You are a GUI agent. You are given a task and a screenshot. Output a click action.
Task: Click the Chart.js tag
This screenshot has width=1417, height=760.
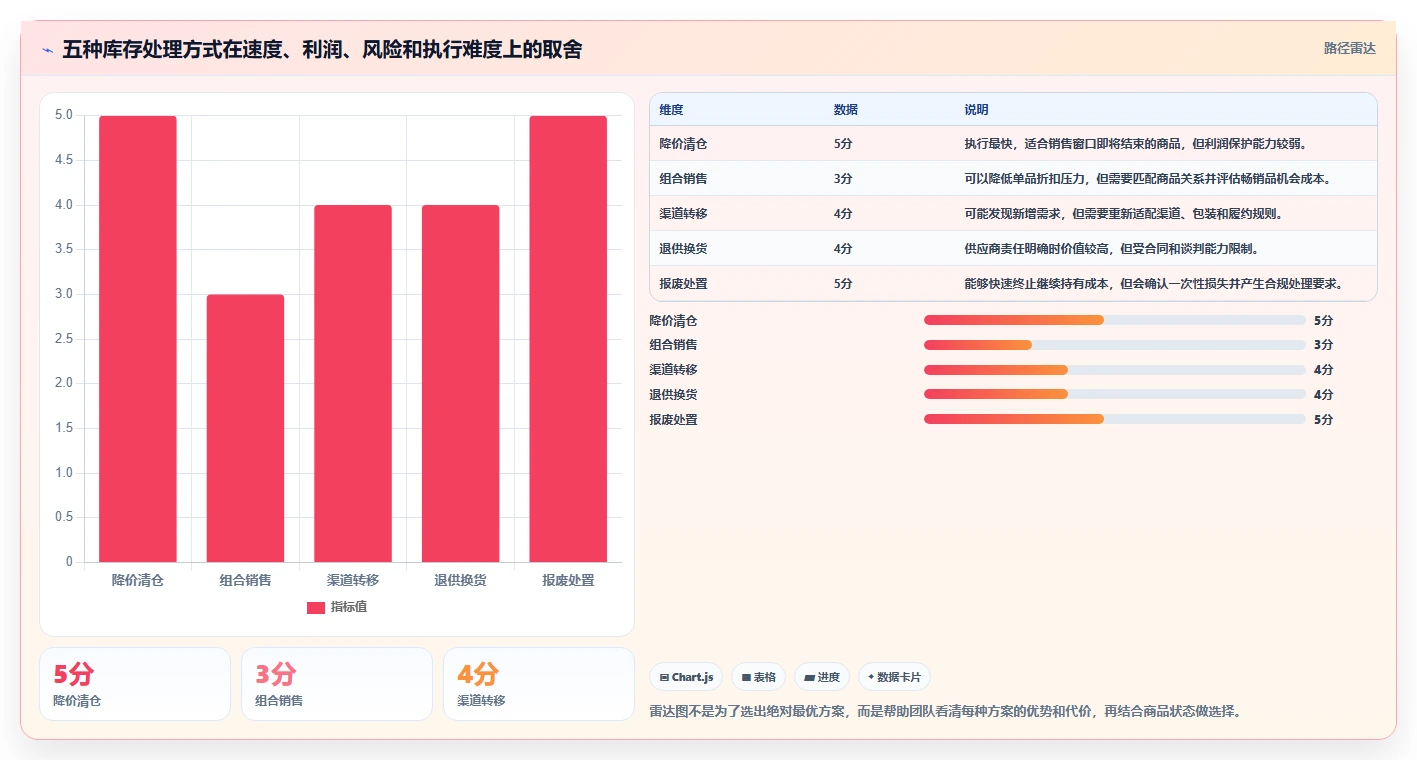687,677
